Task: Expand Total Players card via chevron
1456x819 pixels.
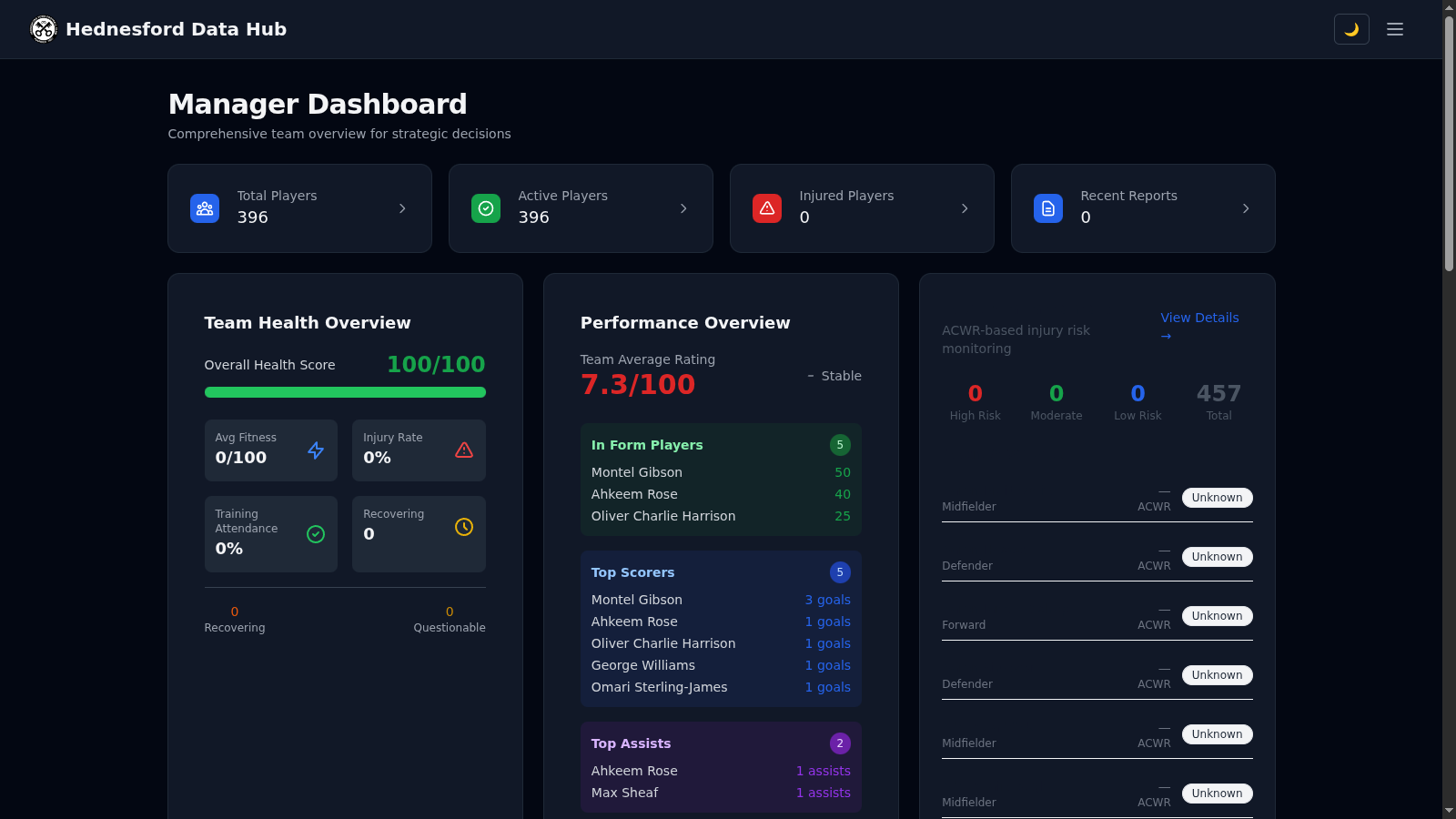Action: coord(402,208)
